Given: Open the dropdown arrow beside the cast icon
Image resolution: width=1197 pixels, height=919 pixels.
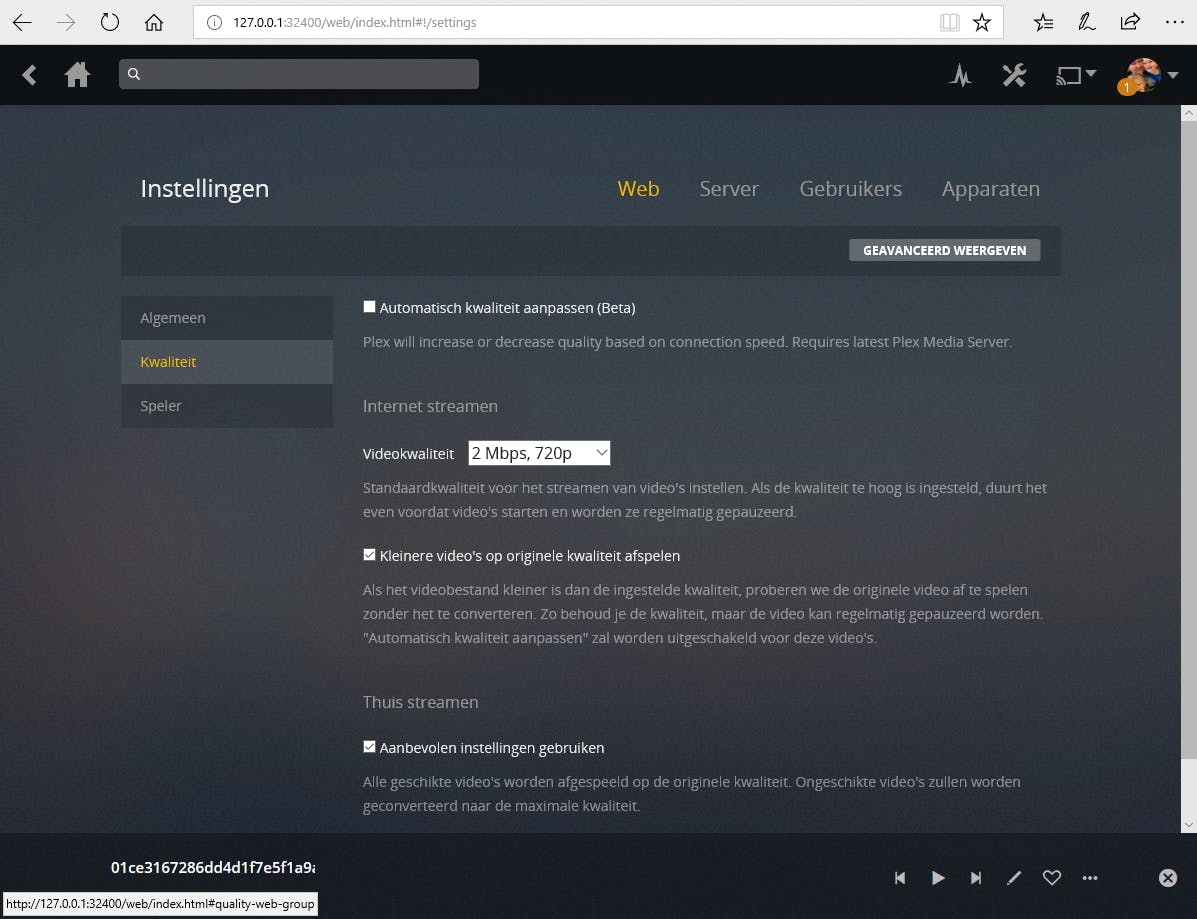Looking at the screenshot, I should click(1092, 74).
